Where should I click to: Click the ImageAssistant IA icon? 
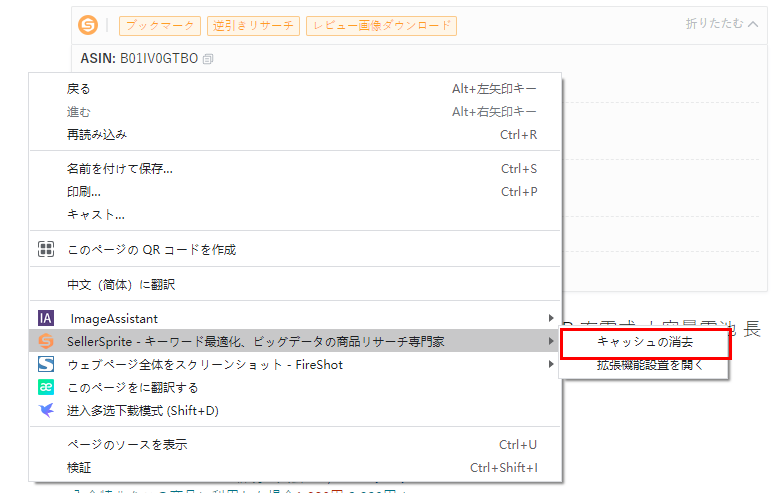46,318
